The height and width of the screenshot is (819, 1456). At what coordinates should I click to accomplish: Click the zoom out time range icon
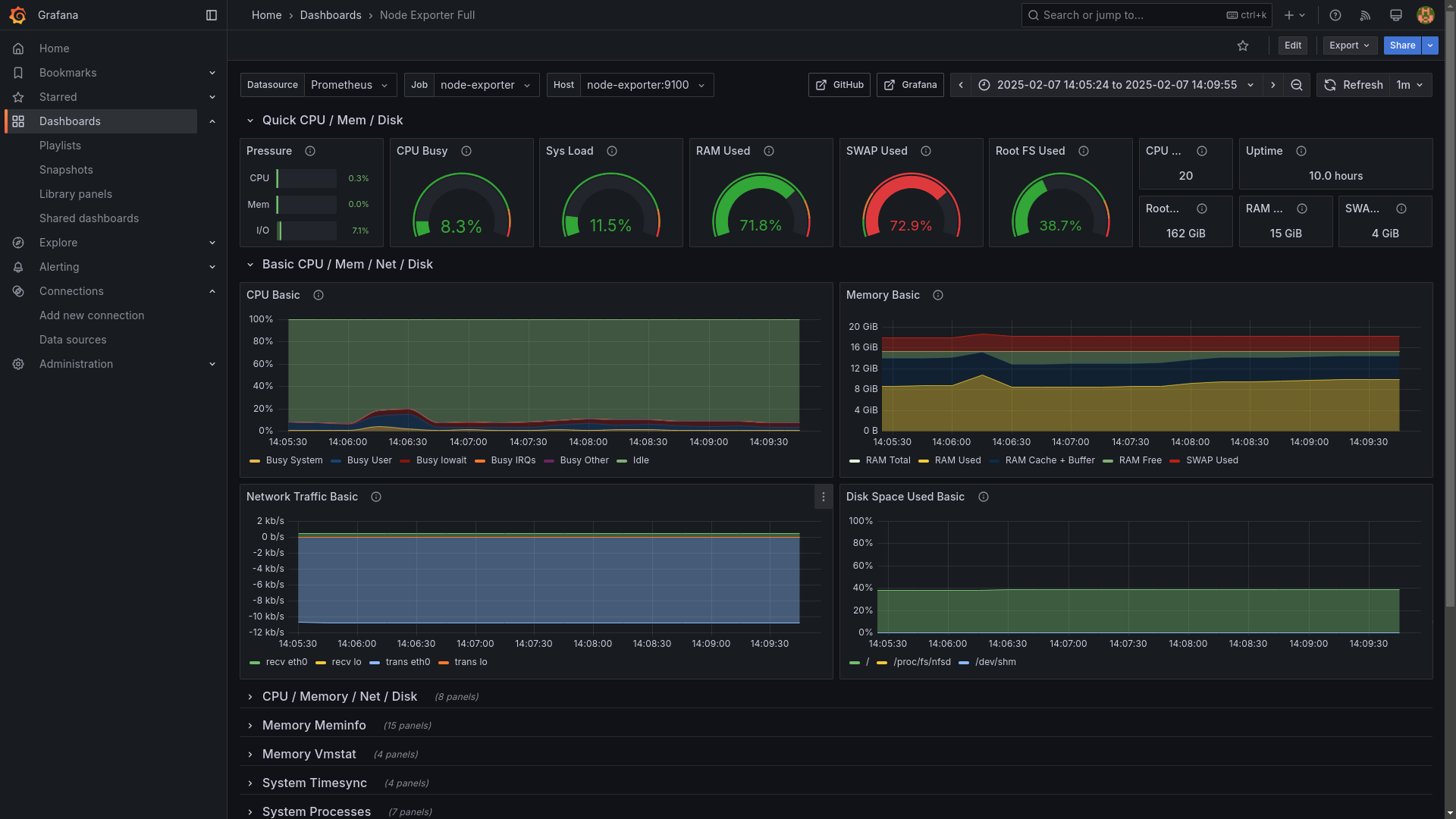pyautogui.click(x=1297, y=85)
